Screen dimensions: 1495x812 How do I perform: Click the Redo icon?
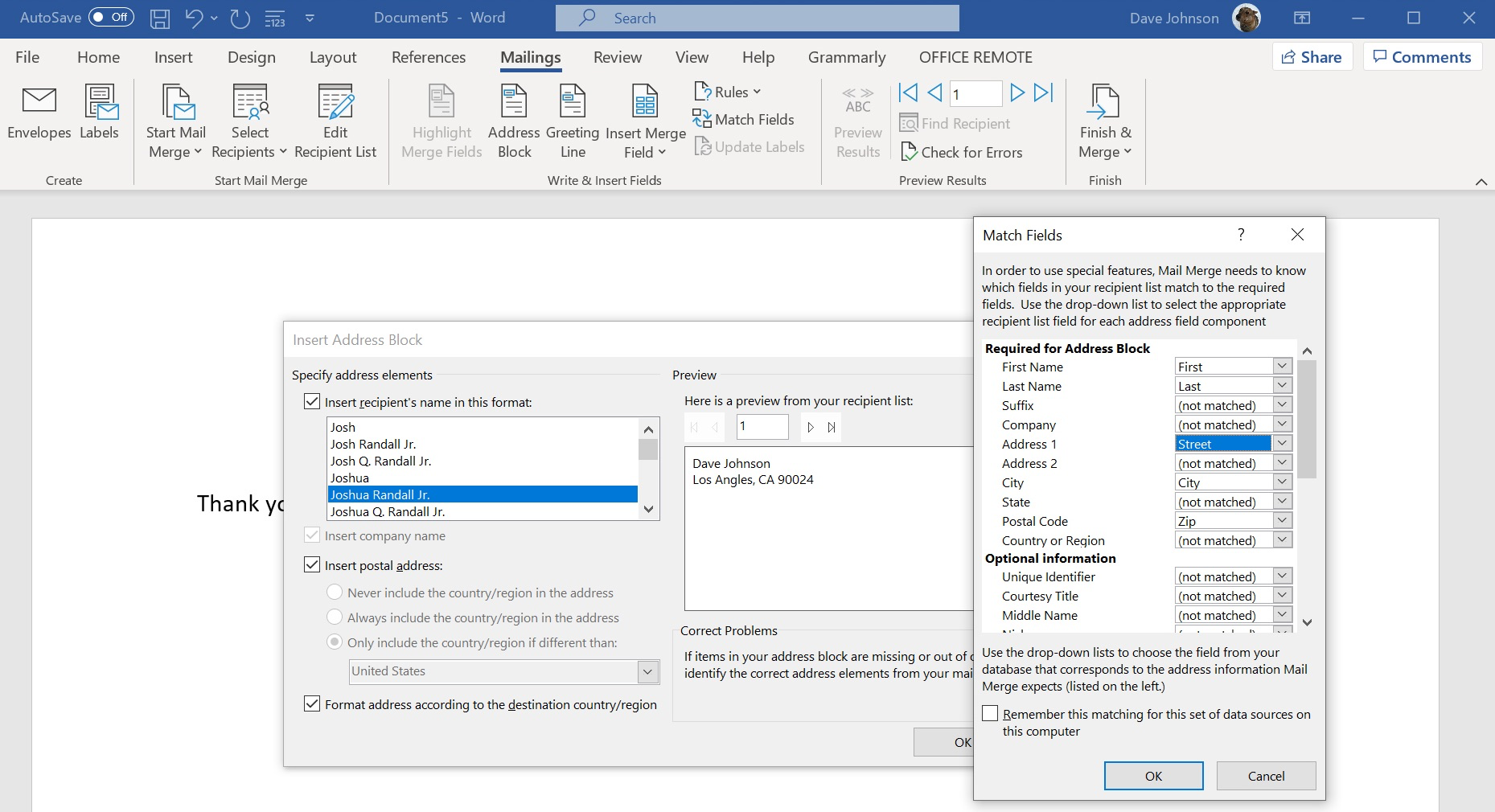[x=240, y=18]
